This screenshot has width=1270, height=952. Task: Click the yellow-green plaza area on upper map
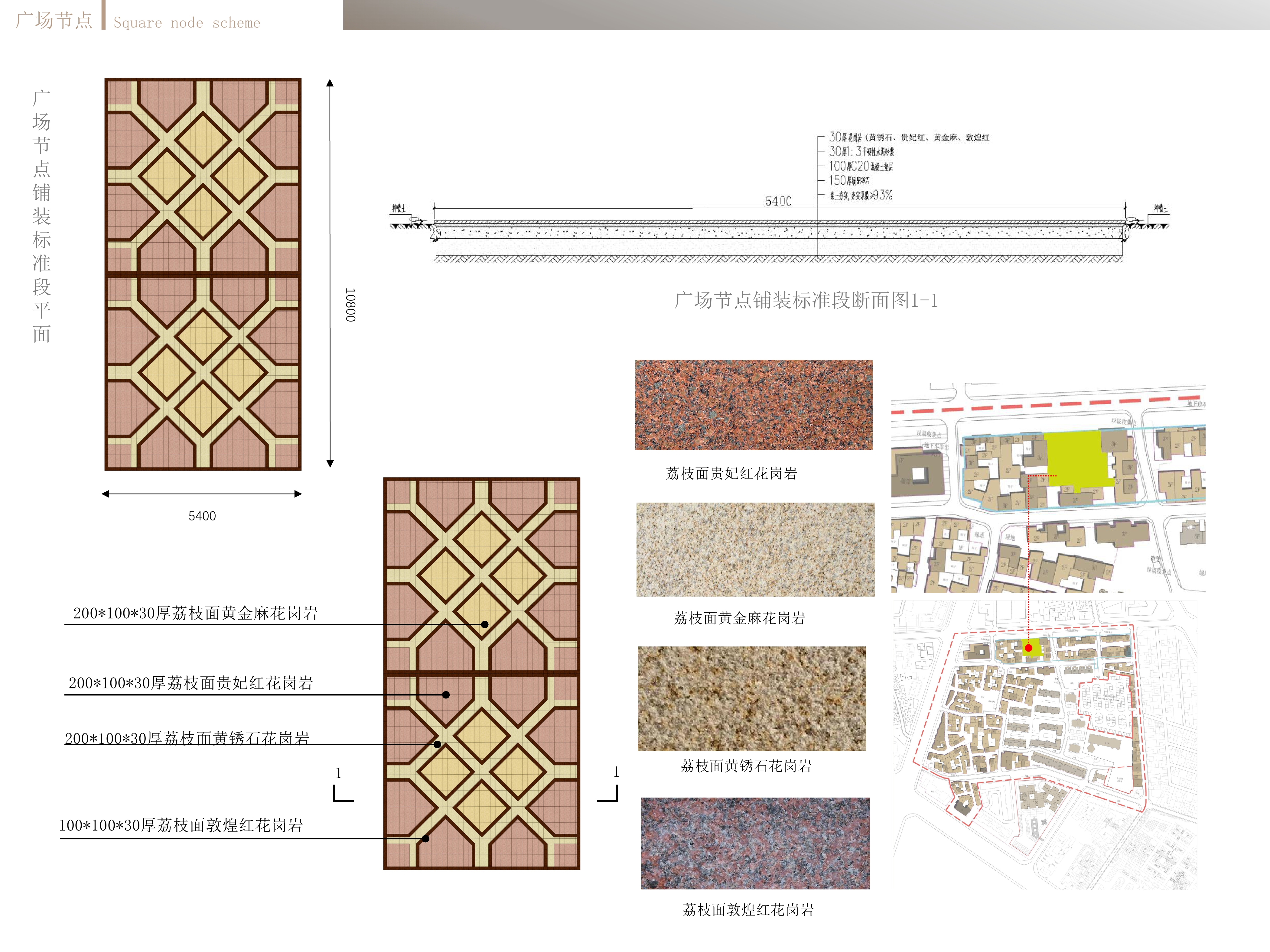pyautogui.click(x=1076, y=459)
